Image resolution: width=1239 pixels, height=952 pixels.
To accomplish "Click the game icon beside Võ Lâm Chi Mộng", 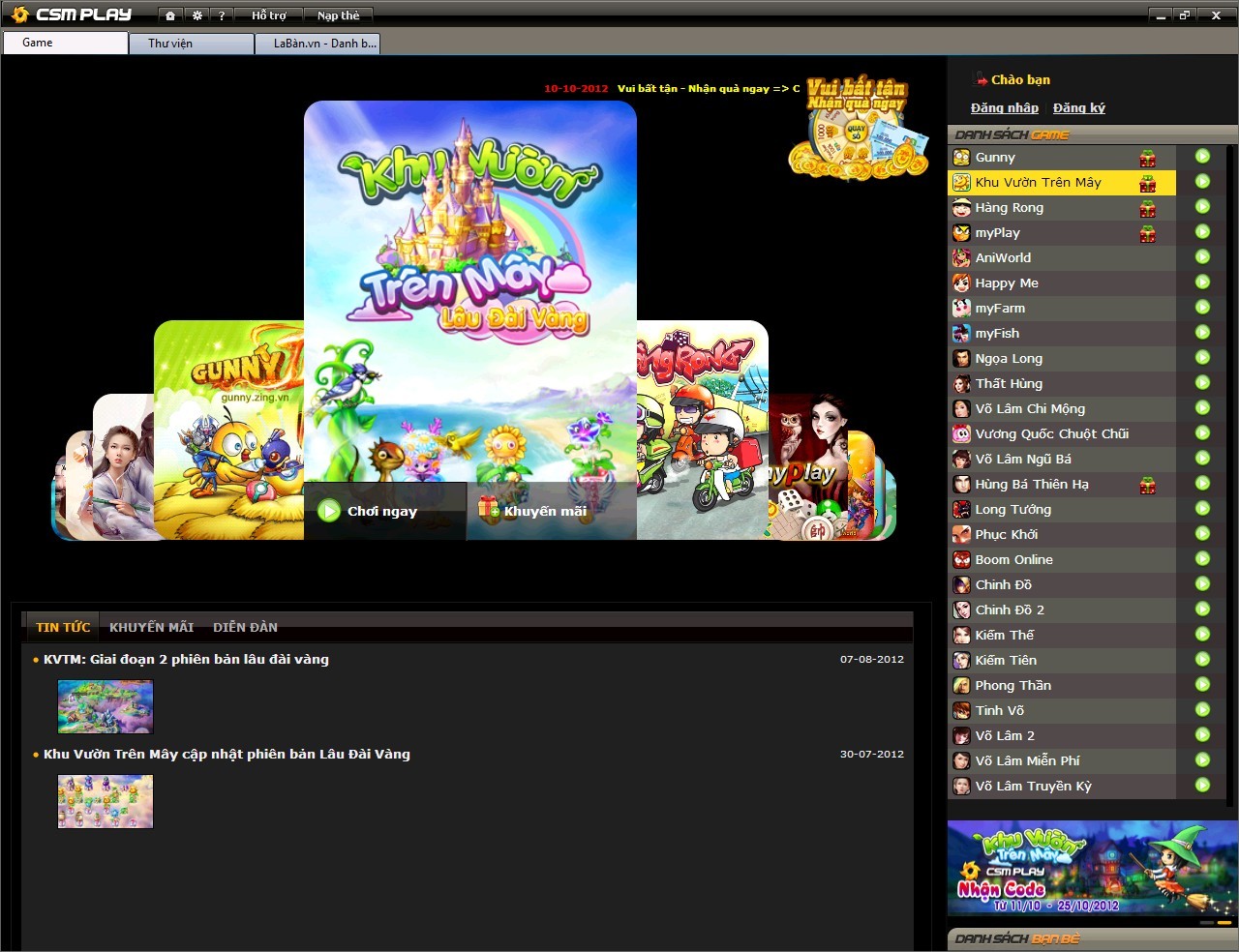I will tap(961, 409).
